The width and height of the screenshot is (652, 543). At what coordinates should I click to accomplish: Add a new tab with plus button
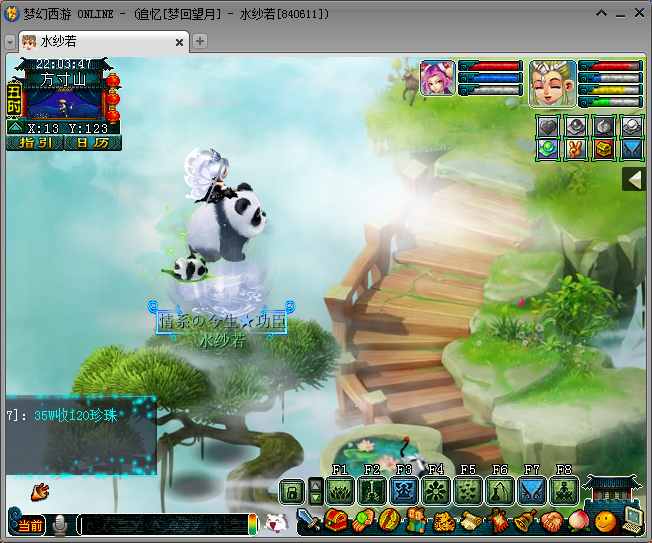tap(200, 41)
